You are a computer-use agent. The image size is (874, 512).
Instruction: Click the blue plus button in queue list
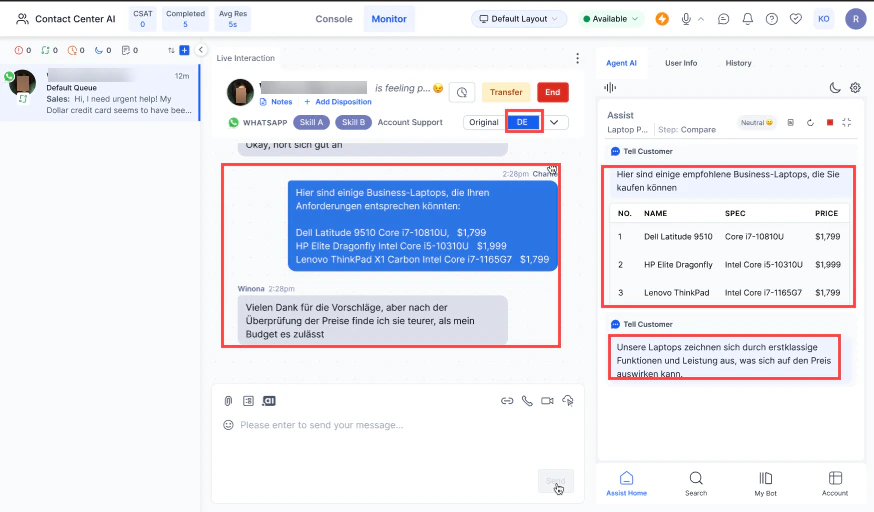pyautogui.click(x=184, y=50)
